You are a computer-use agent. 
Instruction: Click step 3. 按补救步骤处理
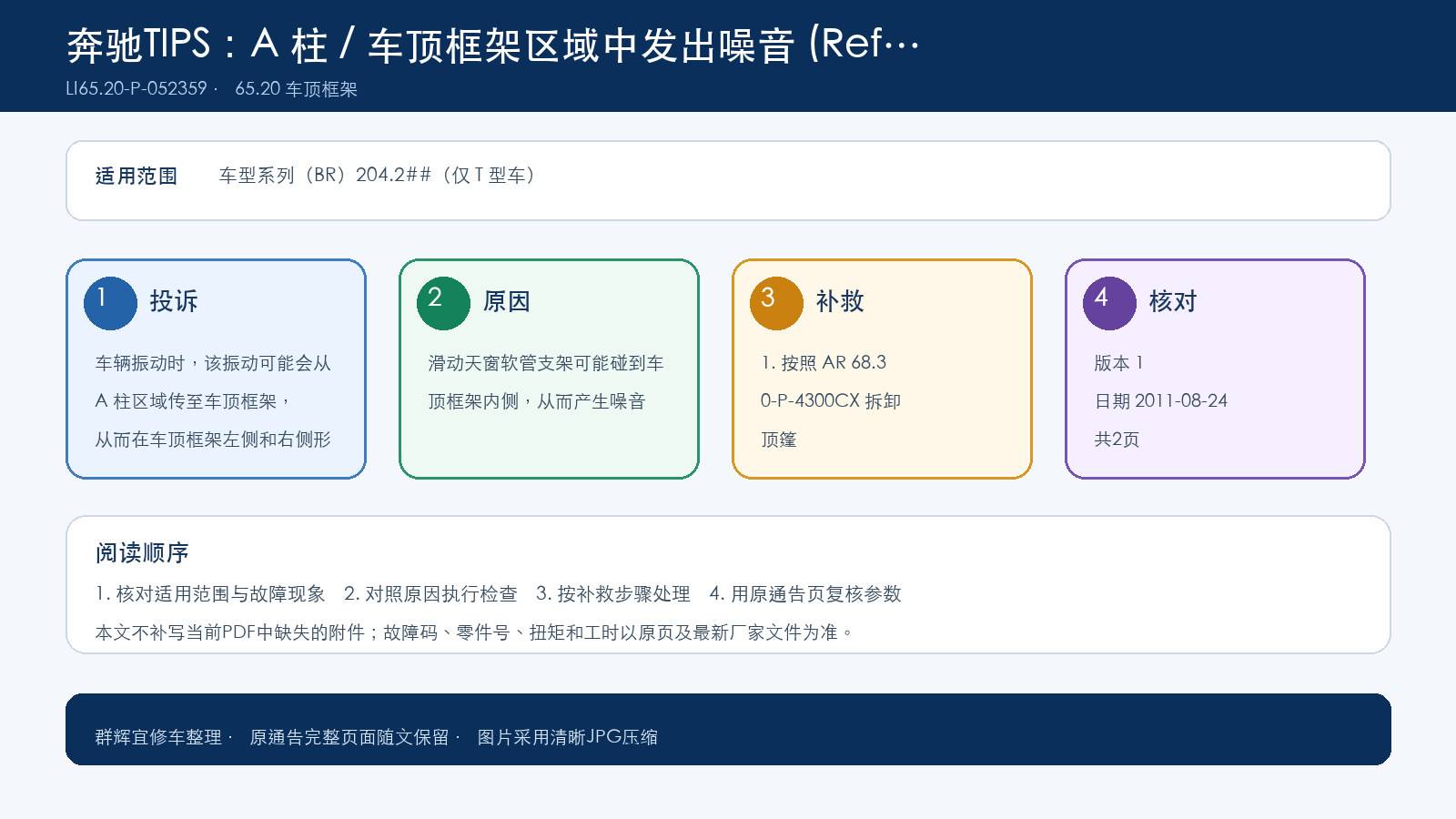[x=613, y=594]
